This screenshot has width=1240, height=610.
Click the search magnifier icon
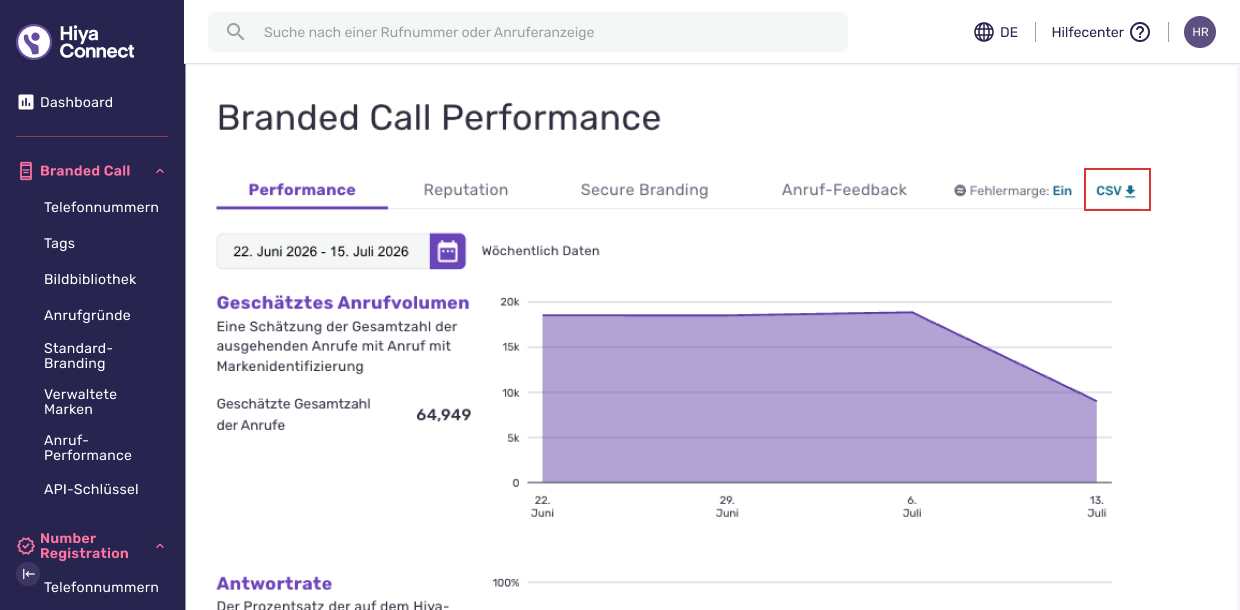point(235,32)
